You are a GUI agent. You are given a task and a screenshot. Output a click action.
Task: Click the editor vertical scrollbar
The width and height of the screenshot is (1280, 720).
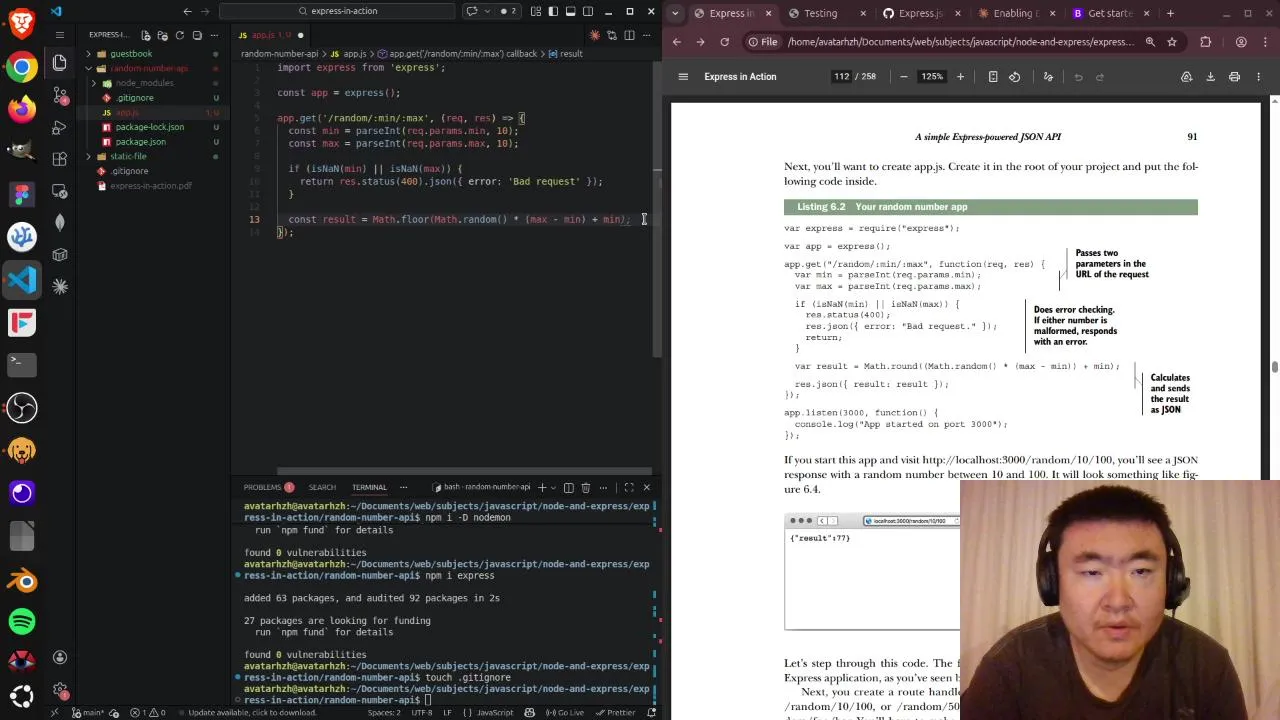657,210
